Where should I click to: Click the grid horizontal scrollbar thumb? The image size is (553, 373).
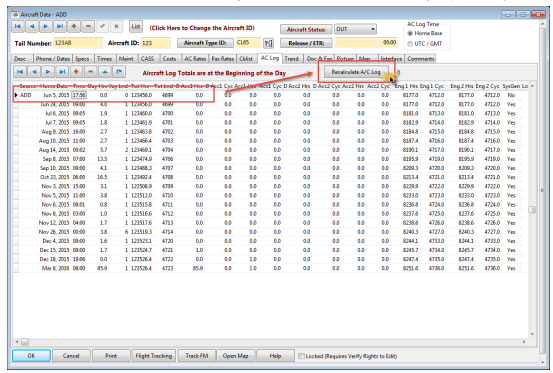tap(25, 342)
